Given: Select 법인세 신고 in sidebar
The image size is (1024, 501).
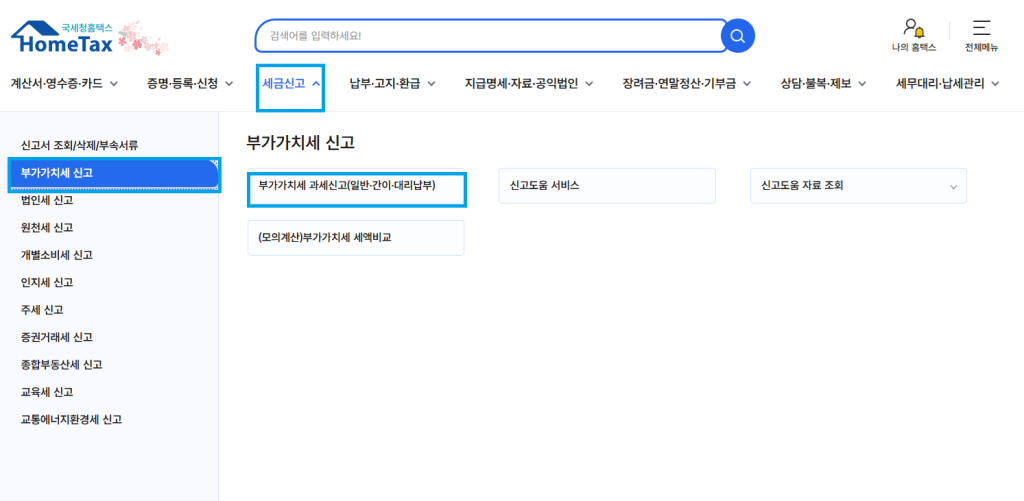Looking at the screenshot, I should pos(46,201).
